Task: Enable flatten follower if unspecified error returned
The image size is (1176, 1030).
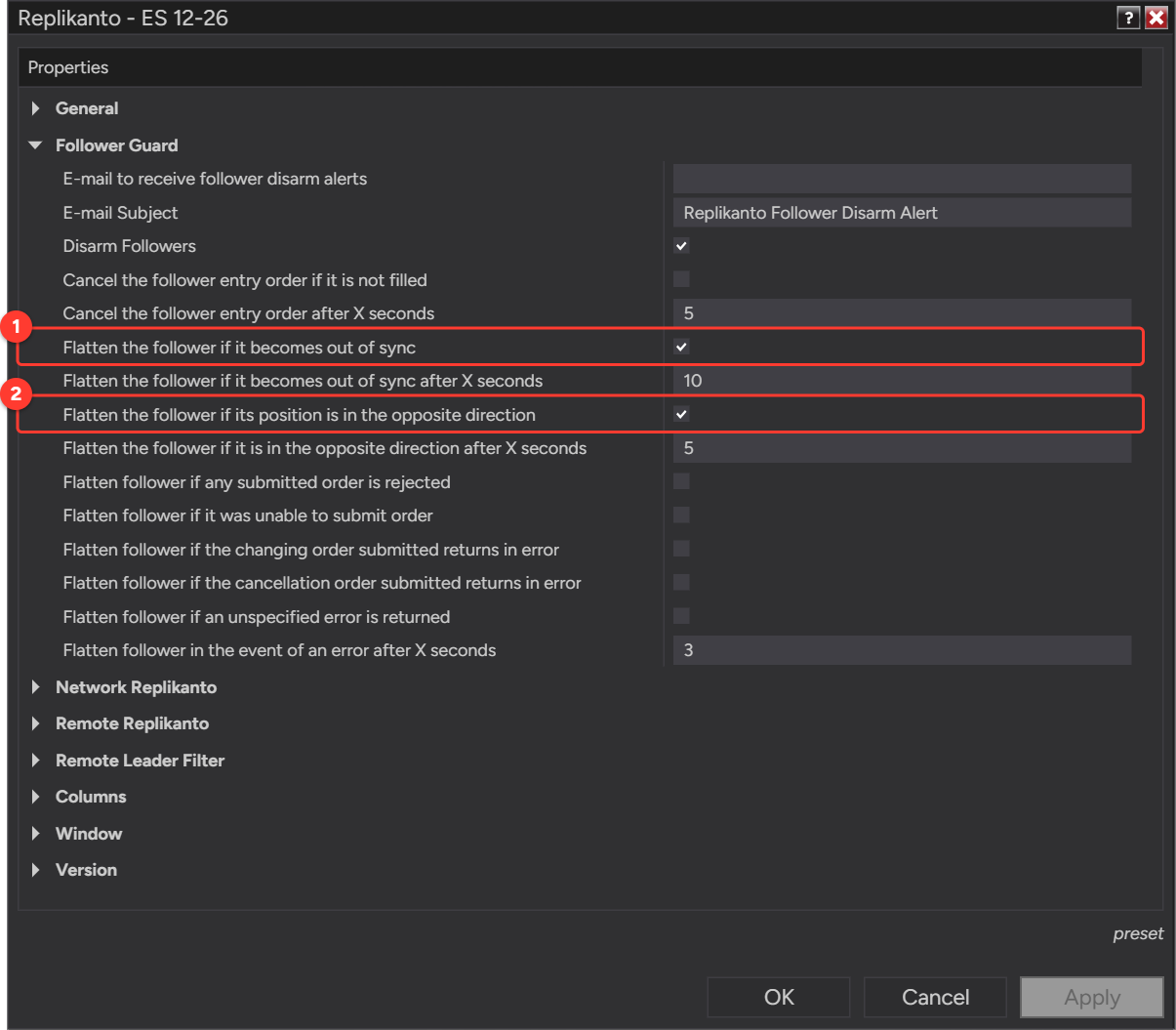Action: [x=681, y=616]
